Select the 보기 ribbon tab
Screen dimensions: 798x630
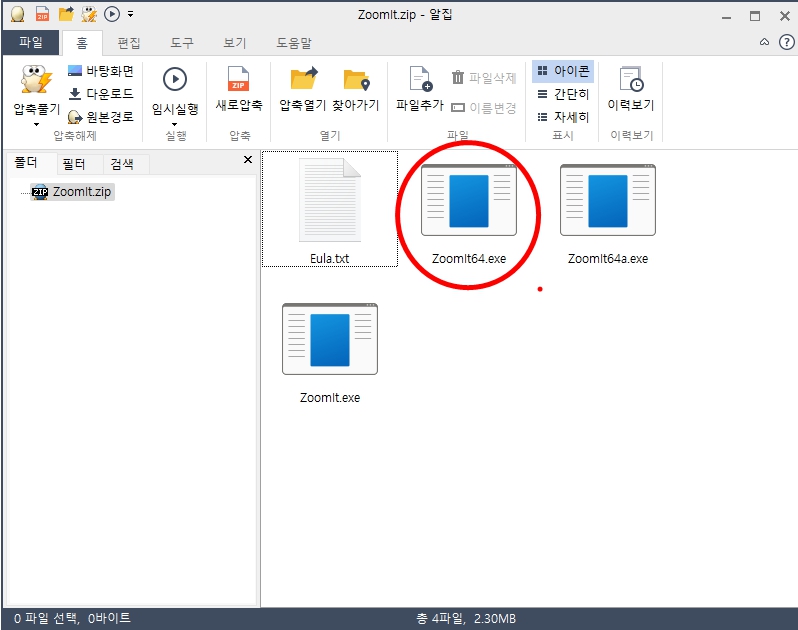pyautogui.click(x=235, y=43)
